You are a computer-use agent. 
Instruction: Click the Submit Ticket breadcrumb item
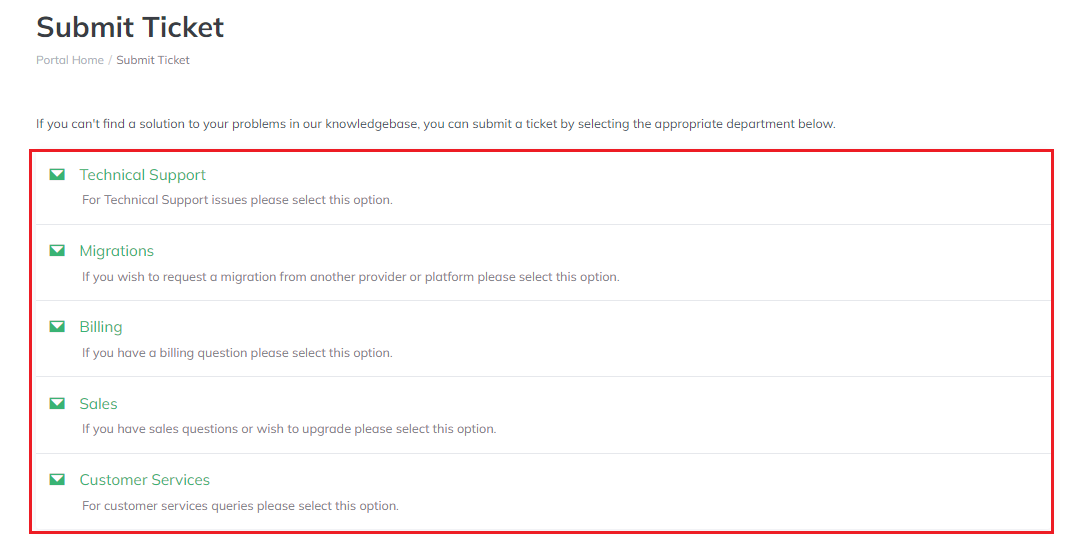click(x=153, y=60)
